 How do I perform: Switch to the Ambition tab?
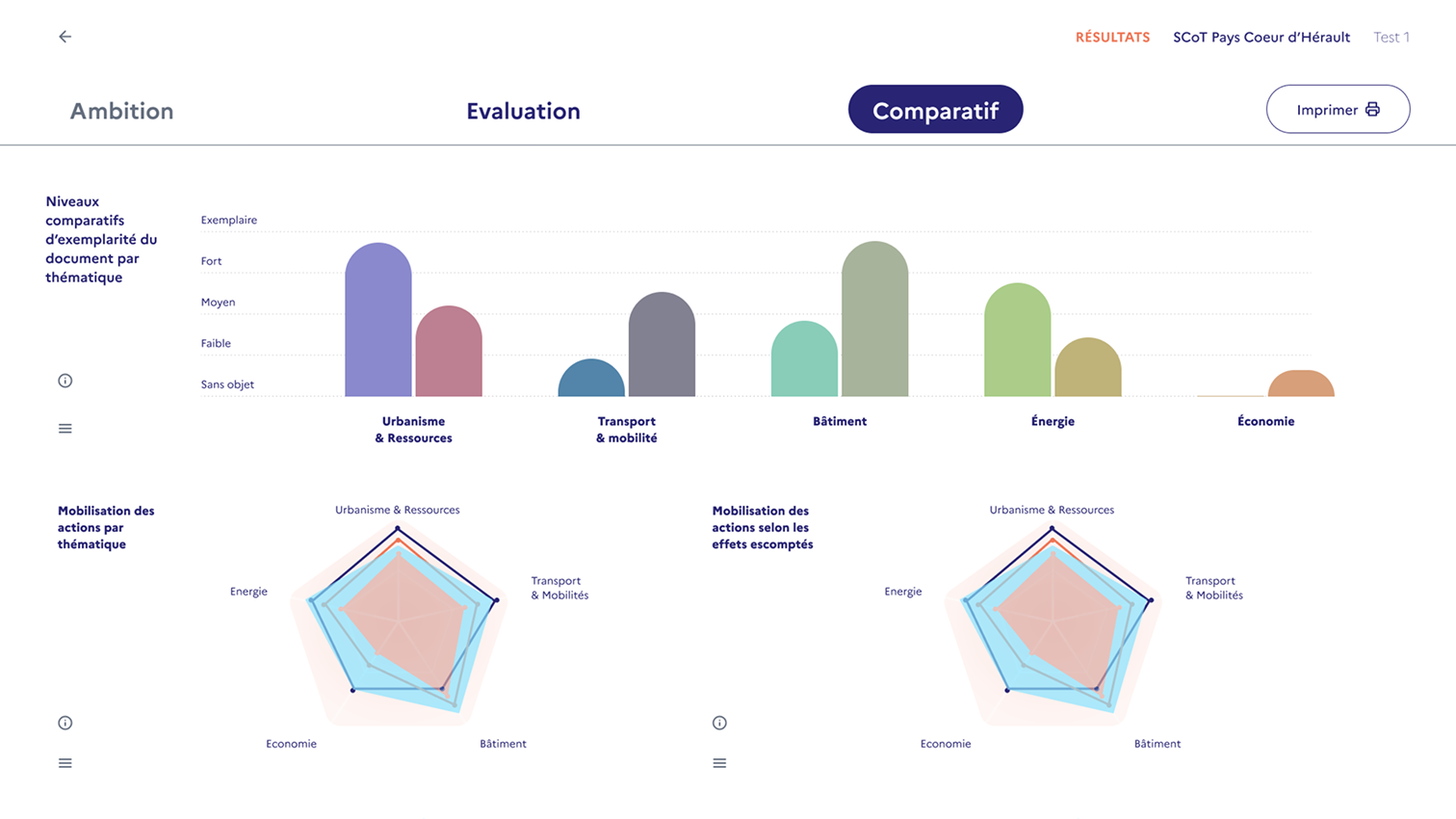tap(121, 111)
